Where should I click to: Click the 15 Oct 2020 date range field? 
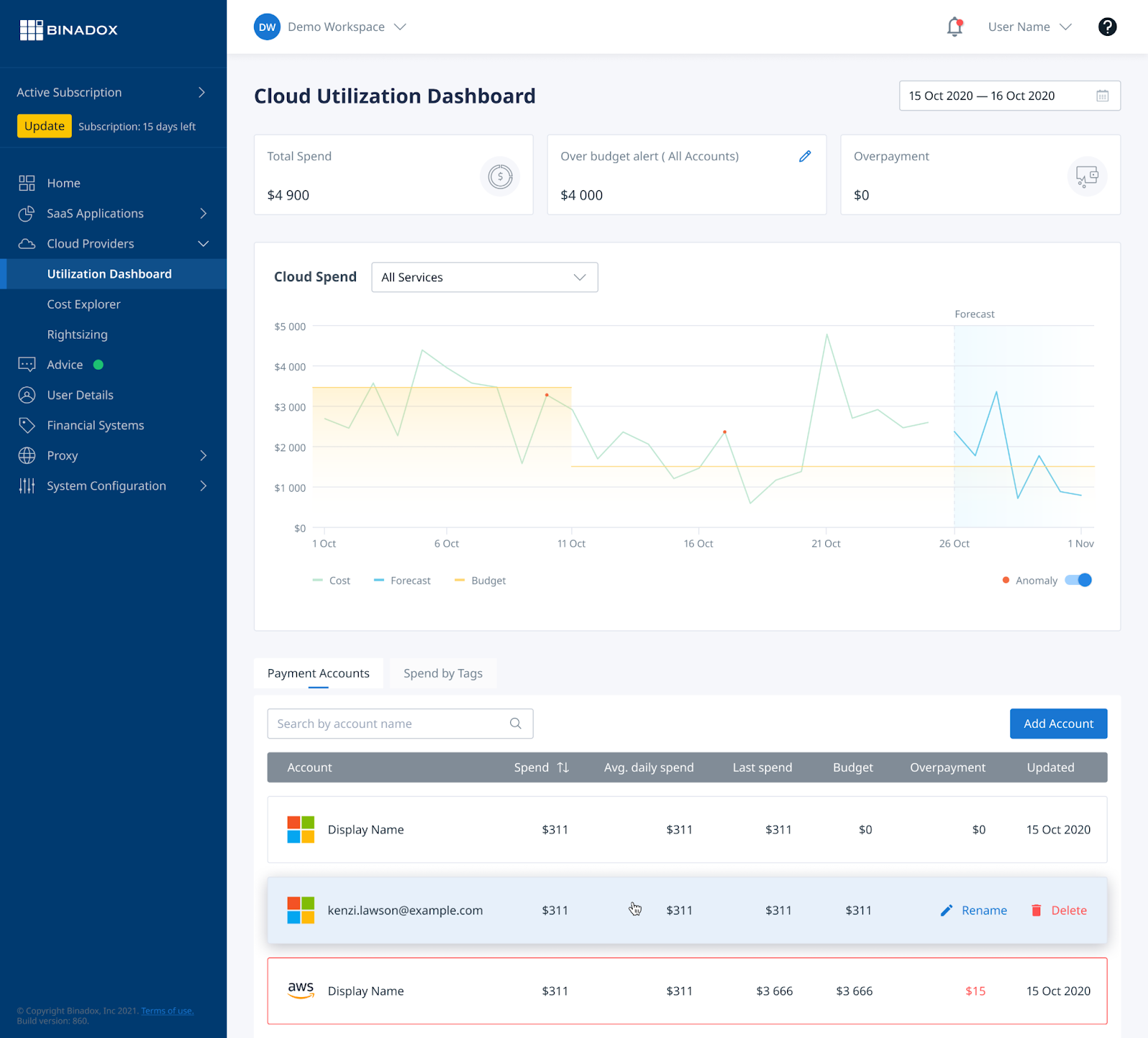click(1010, 95)
